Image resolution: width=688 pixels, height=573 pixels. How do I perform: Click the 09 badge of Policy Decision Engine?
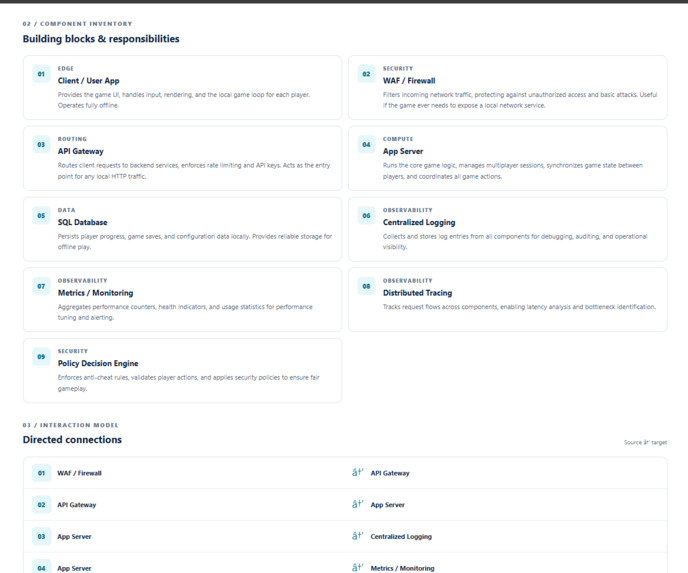tap(41, 356)
